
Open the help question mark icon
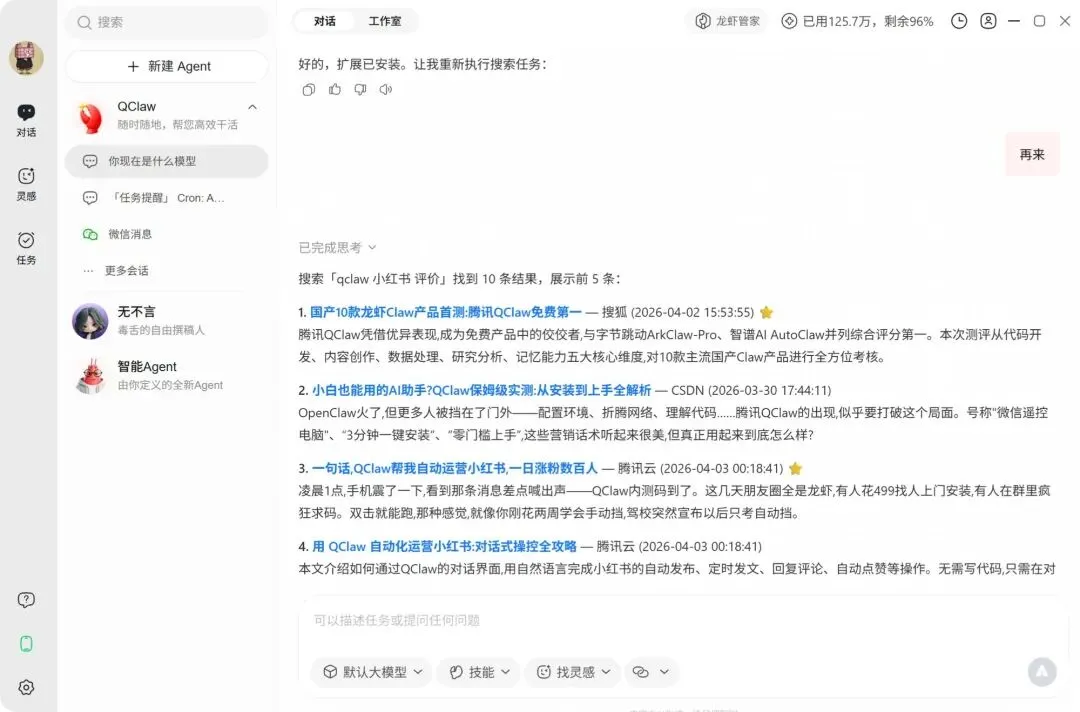(26, 600)
